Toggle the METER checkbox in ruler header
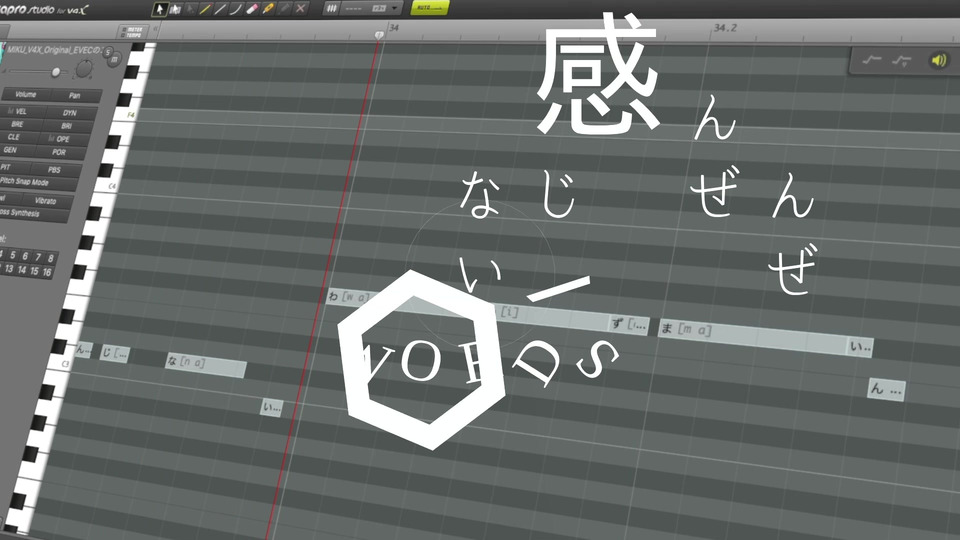The image size is (960, 540). [x=124, y=29]
